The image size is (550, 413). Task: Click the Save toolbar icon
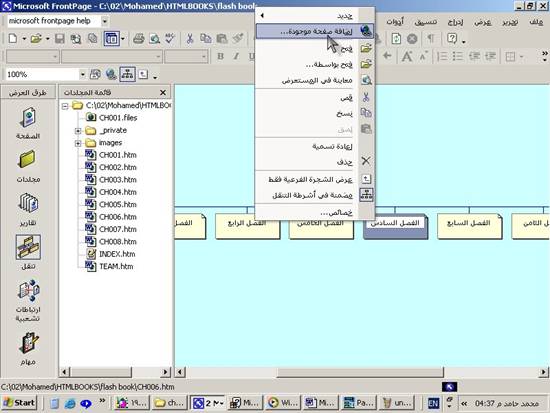60,39
